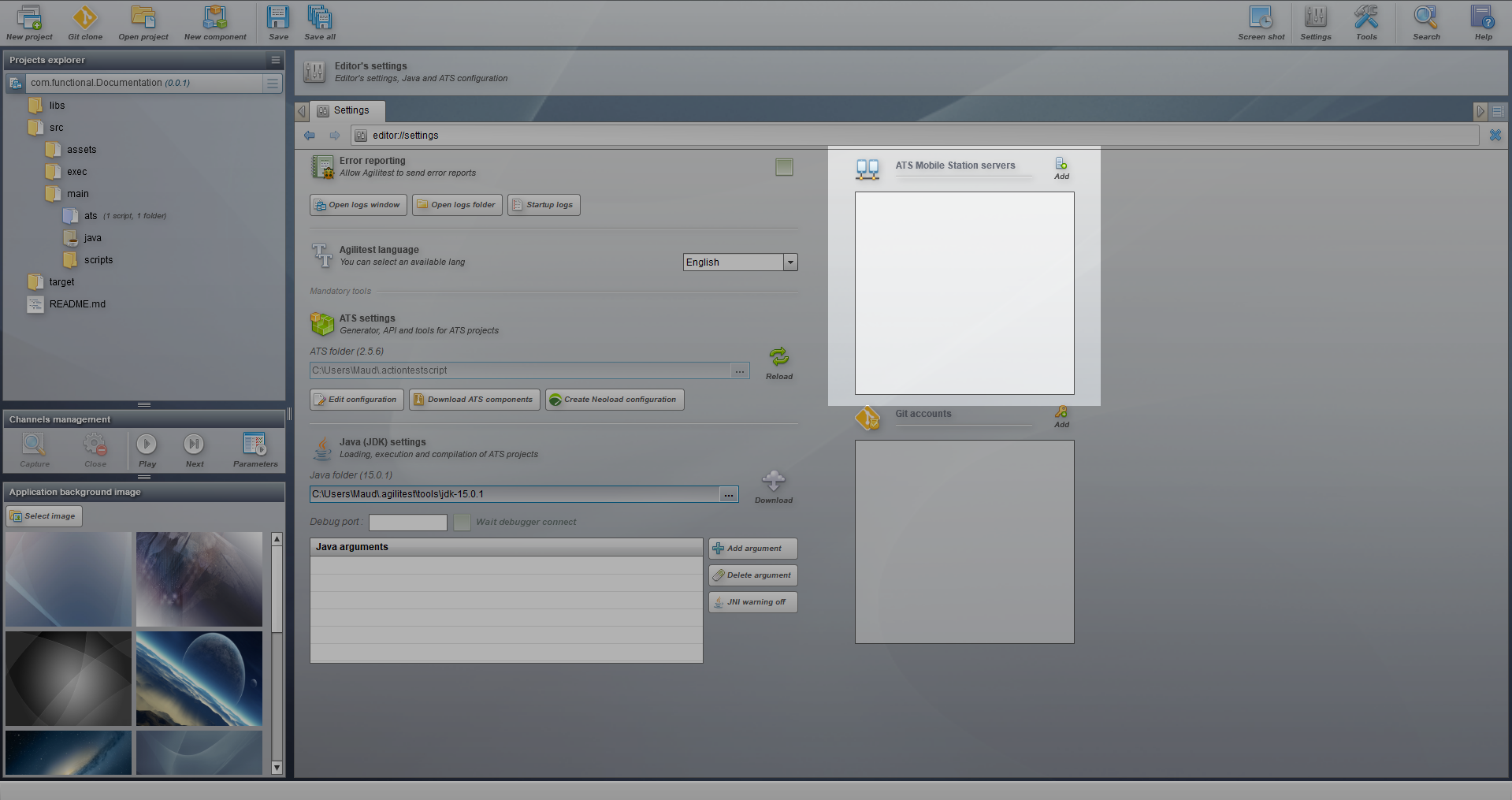
Task: Create a New project from toolbar
Action: [x=29, y=22]
